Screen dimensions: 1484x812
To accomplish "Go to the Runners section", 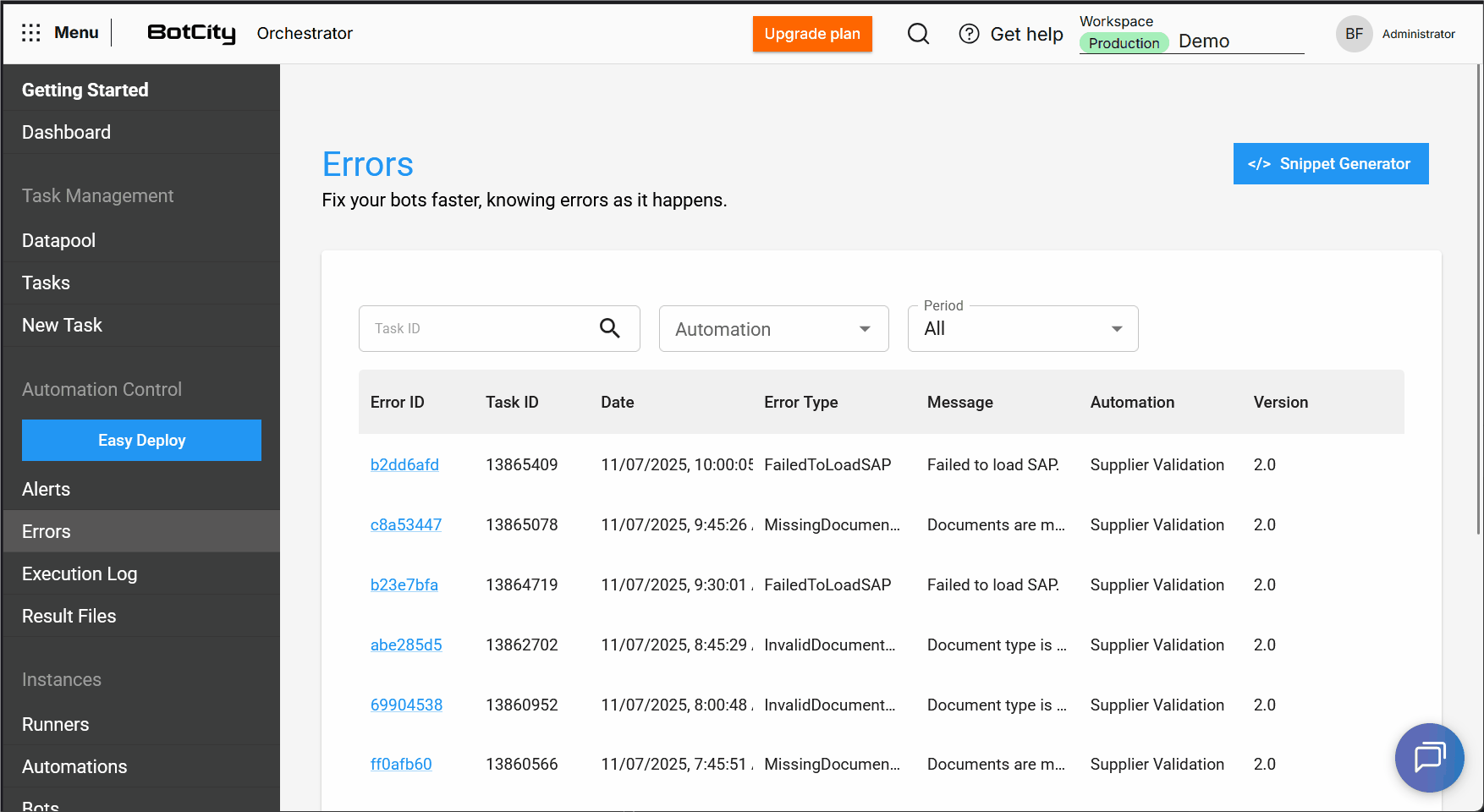I will [55, 724].
